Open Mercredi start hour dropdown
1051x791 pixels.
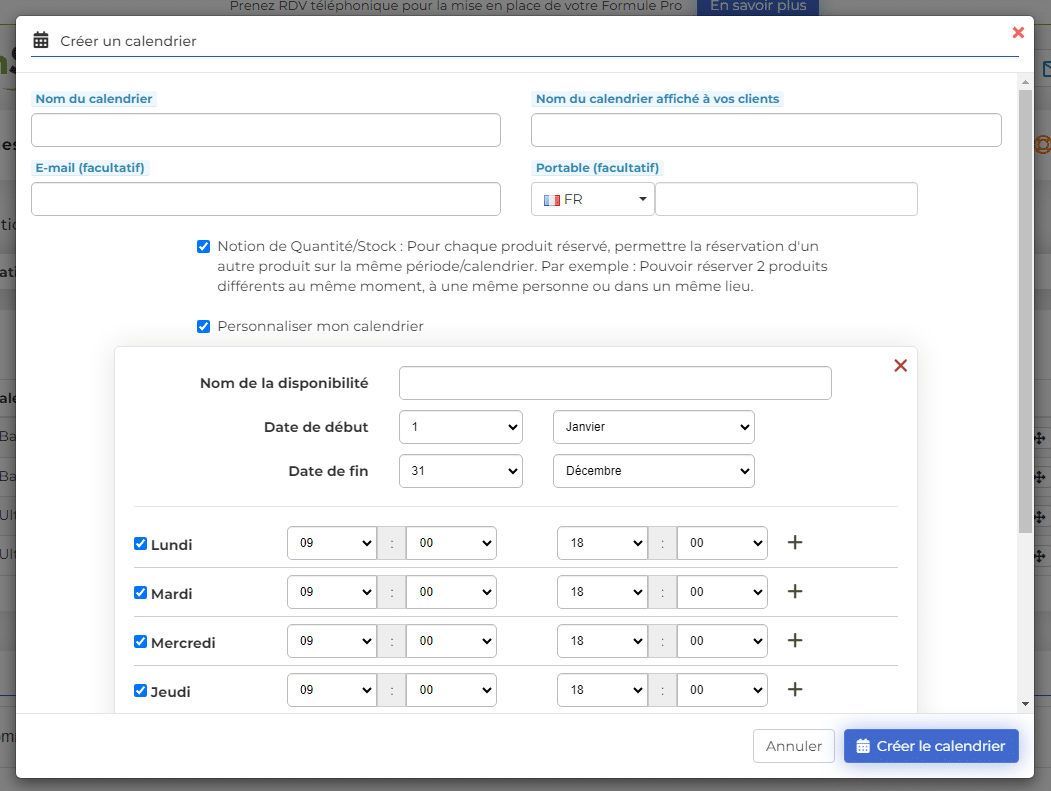click(x=332, y=641)
